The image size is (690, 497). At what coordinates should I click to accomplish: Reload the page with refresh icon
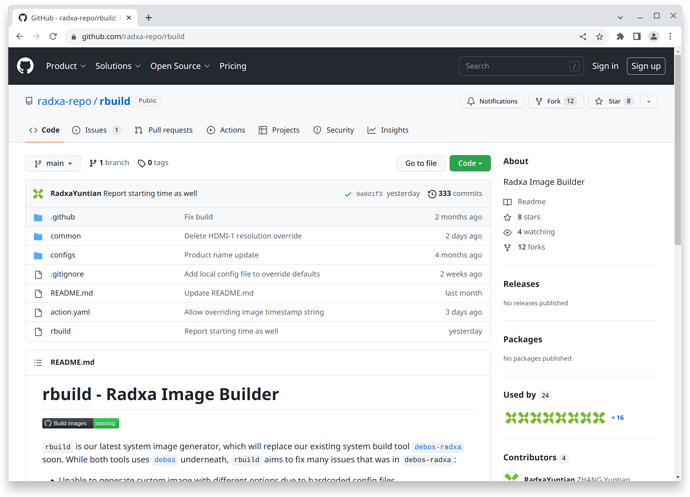click(x=53, y=37)
